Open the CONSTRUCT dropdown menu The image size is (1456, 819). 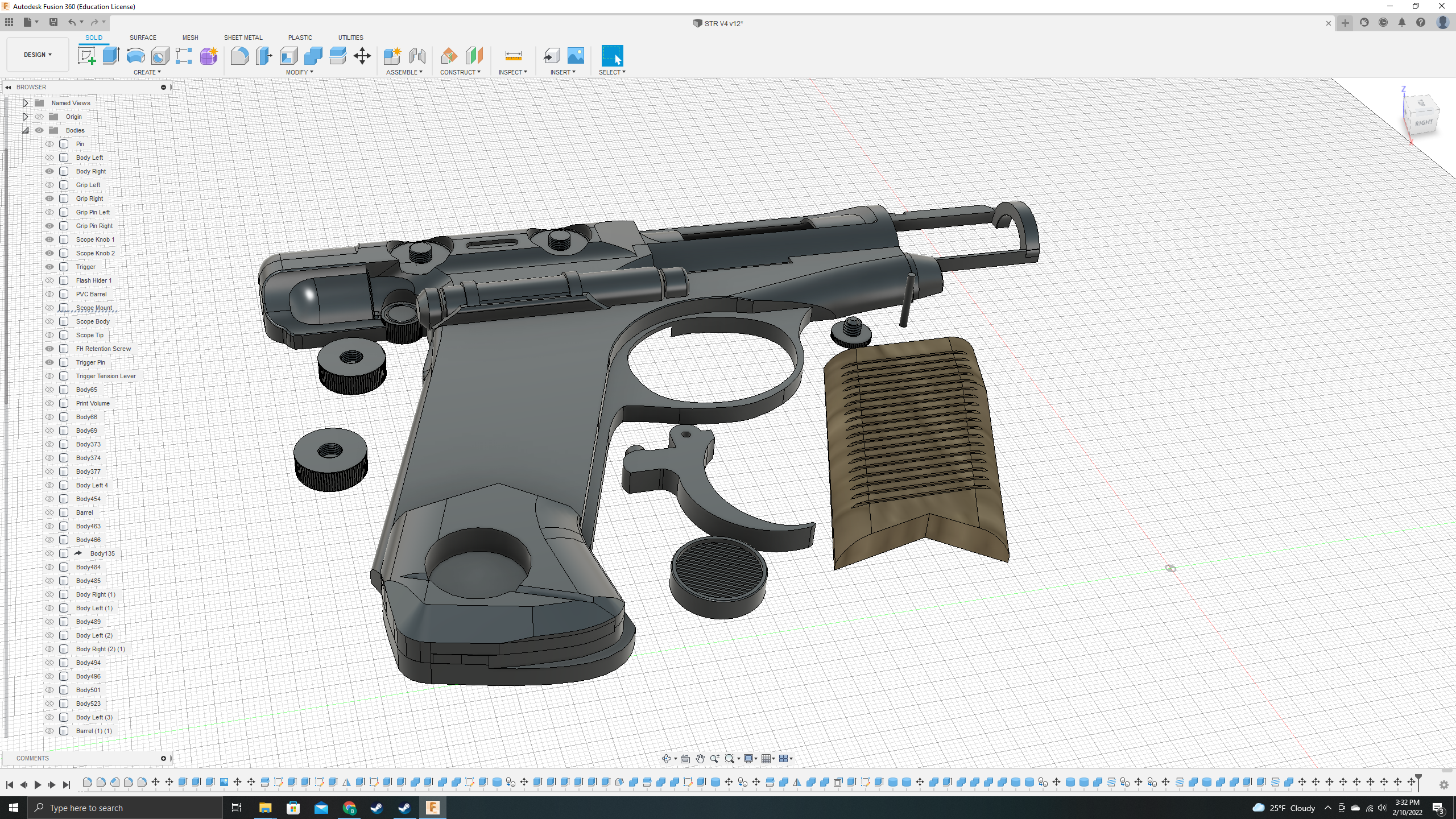click(460, 72)
